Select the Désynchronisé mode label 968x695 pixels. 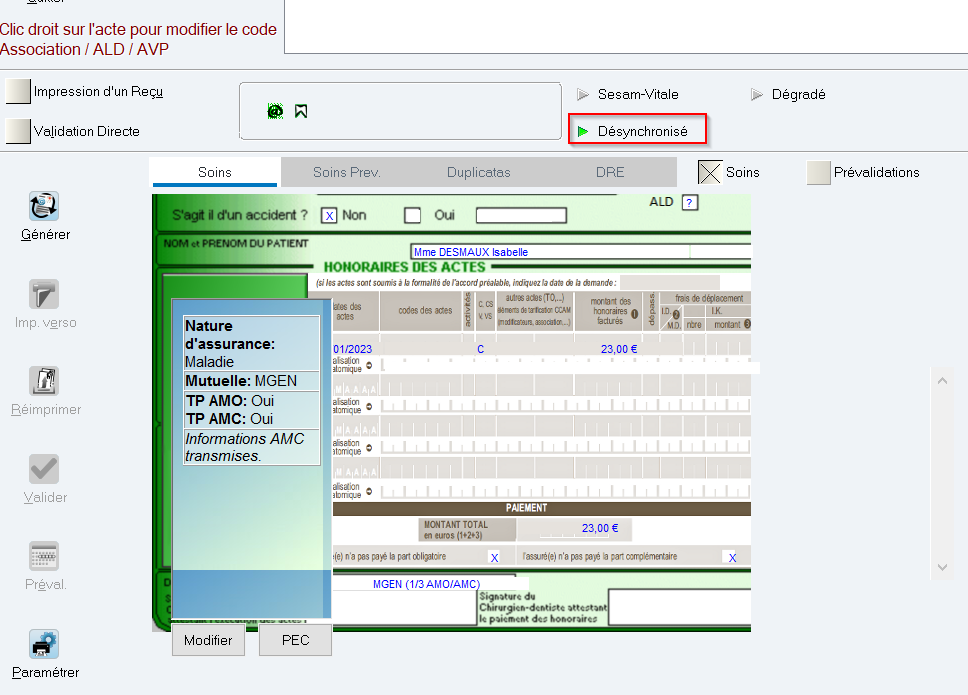(643, 131)
